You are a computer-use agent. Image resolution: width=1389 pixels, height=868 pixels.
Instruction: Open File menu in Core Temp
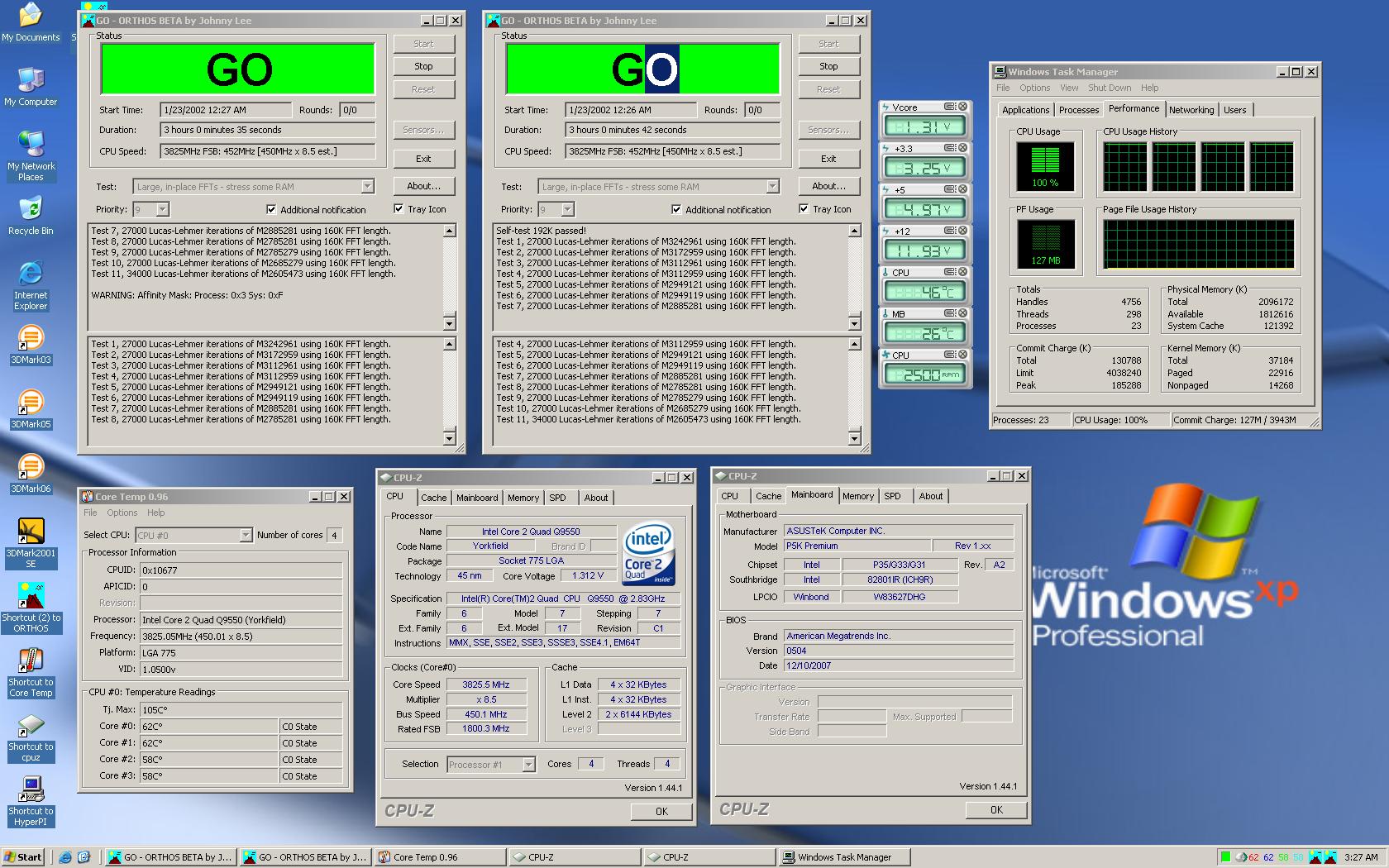(90, 513)
